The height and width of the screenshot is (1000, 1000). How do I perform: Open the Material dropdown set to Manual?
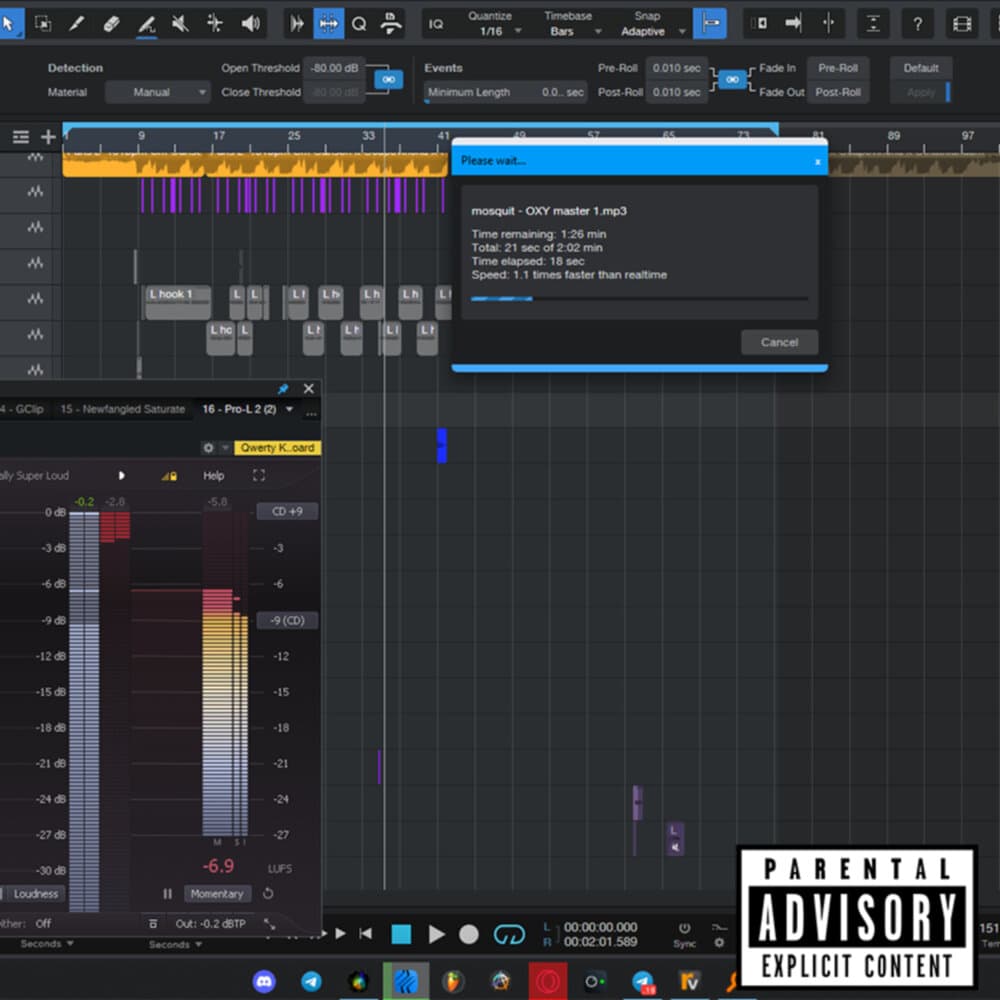pyautogui.click(x=157, y=91)
